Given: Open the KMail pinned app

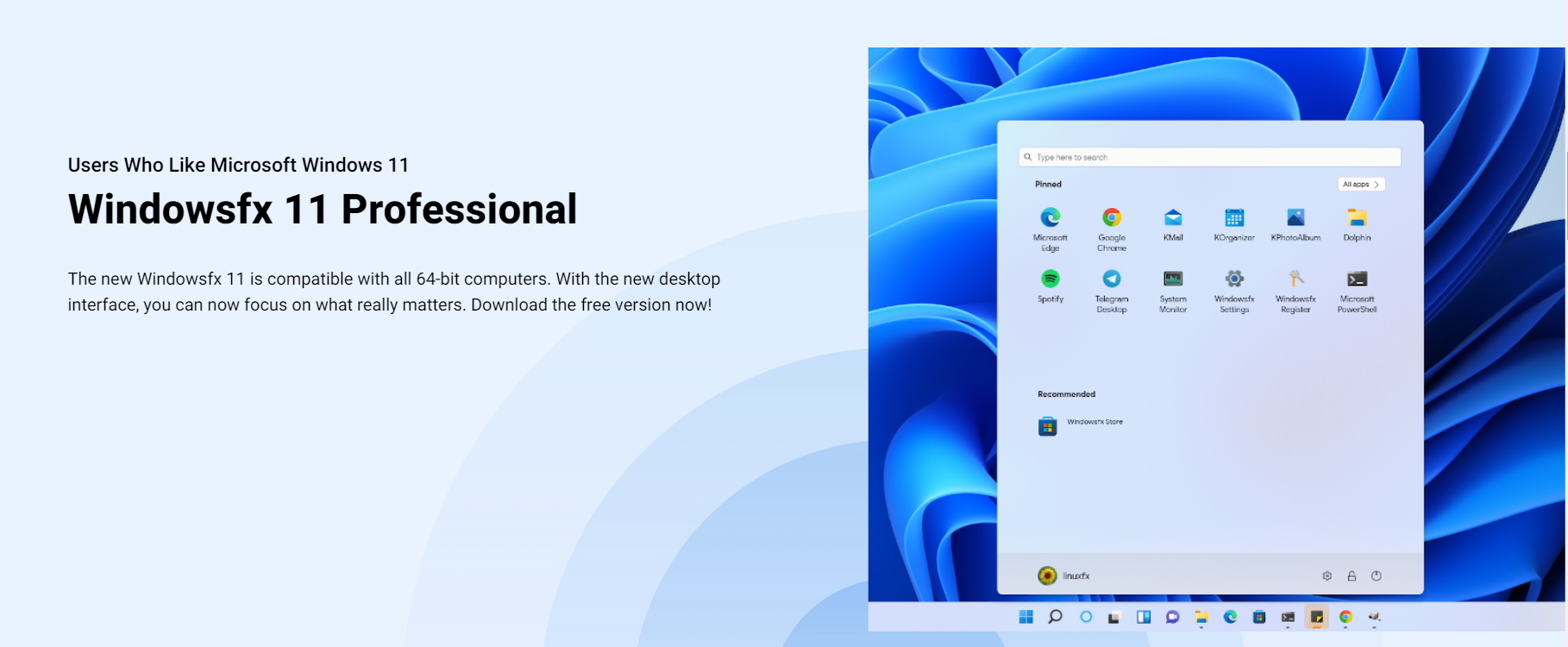Looking at the screenshot, I should (x=1173, y=217).
